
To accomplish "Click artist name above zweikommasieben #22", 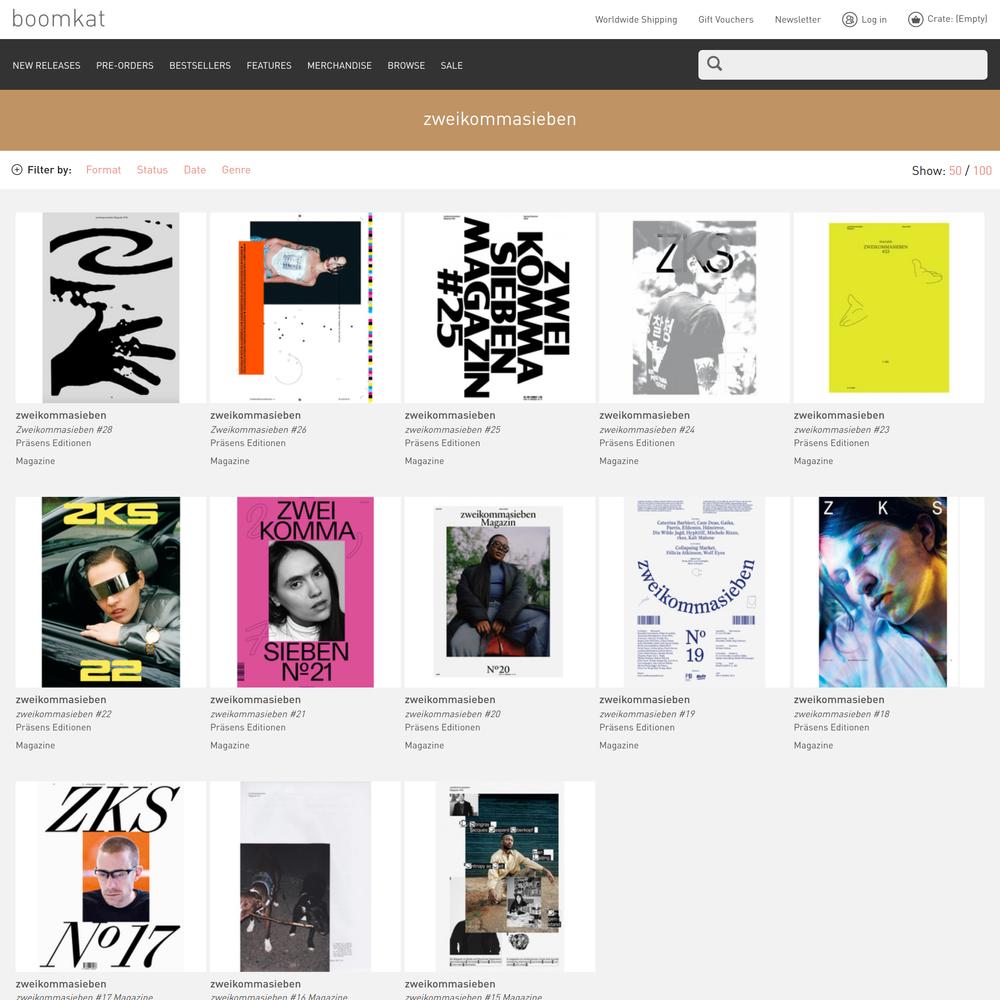I will pos(61,700).
